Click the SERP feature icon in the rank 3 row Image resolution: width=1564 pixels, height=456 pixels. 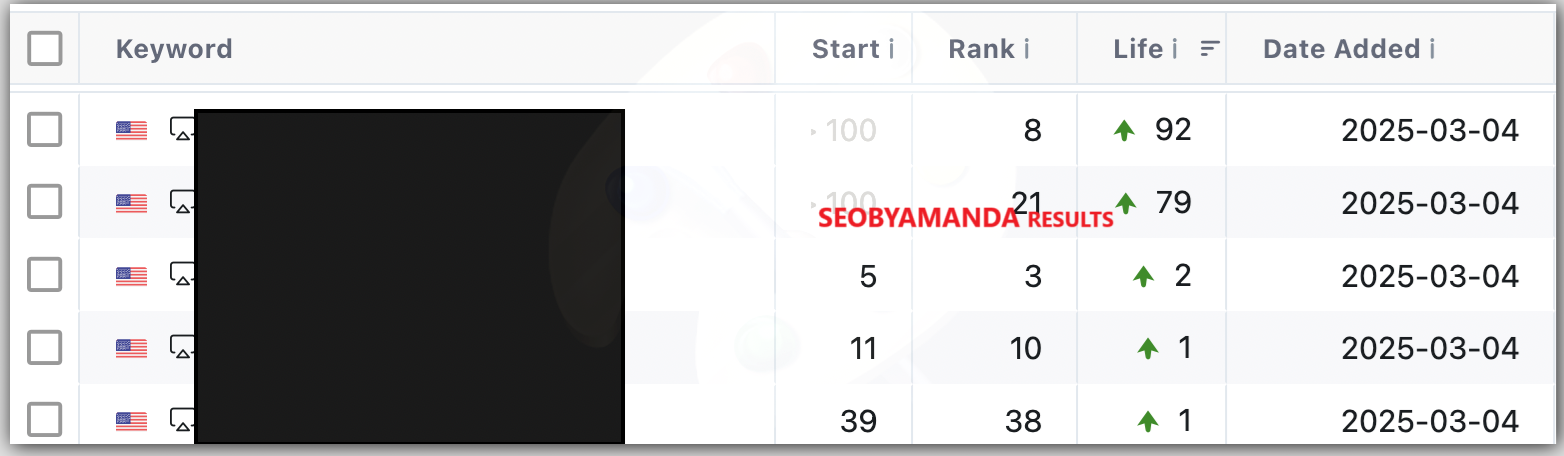point(181,274)
